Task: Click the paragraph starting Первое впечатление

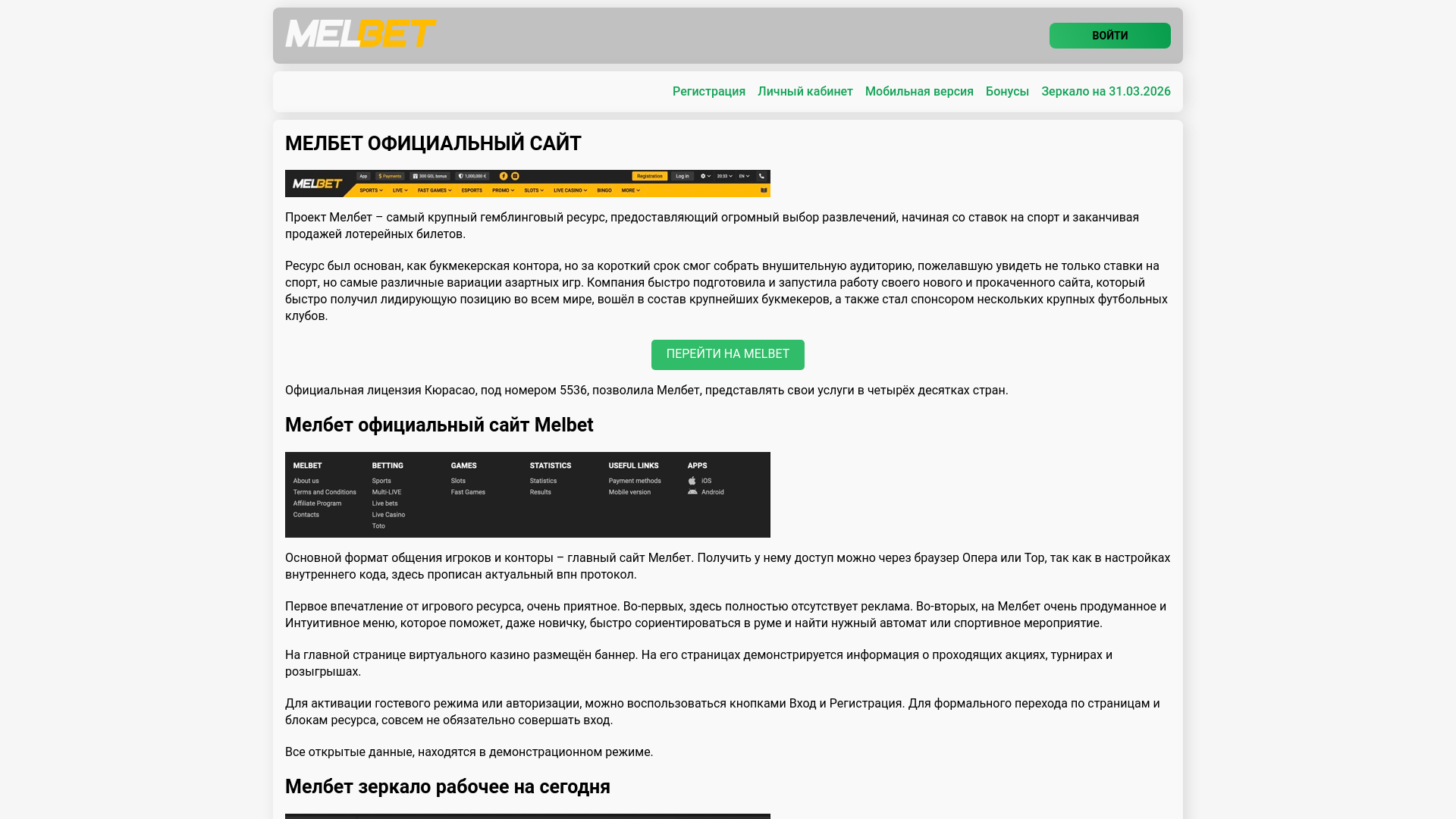Action: coord(726,615)
